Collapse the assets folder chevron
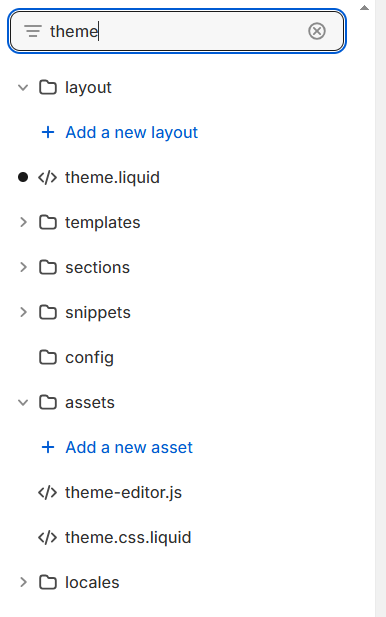 click(23, 403)
